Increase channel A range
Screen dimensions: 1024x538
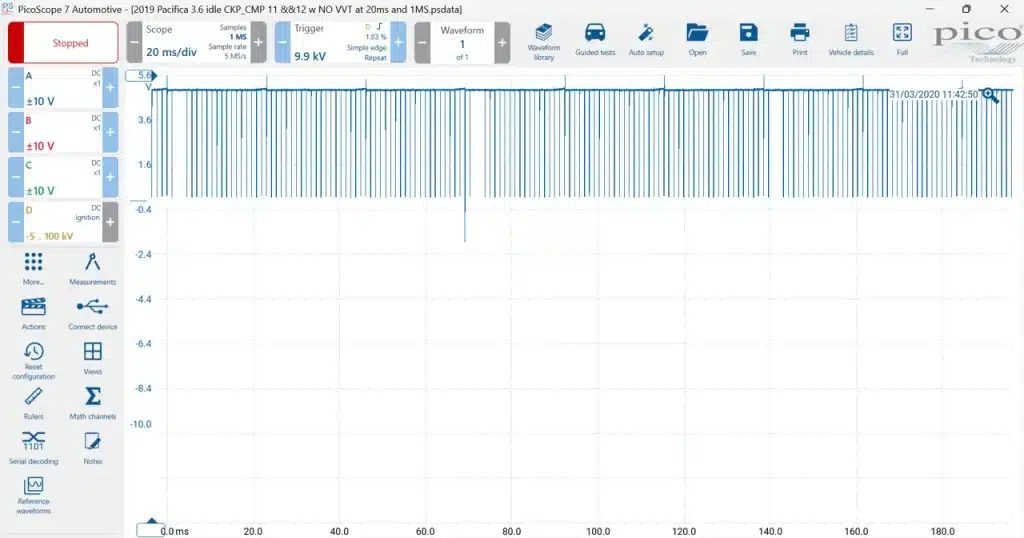pyautogui.click(x=110, y=87)
